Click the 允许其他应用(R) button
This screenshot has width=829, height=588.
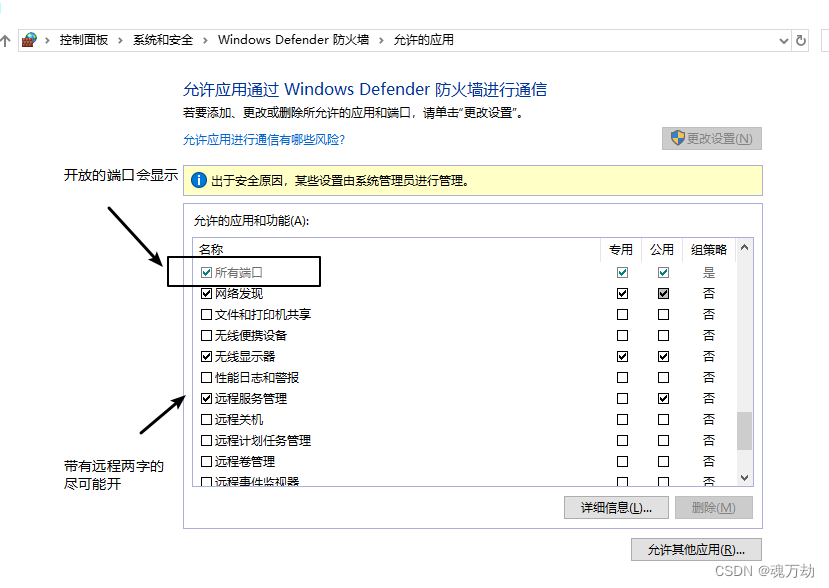[x=695, y=549]
